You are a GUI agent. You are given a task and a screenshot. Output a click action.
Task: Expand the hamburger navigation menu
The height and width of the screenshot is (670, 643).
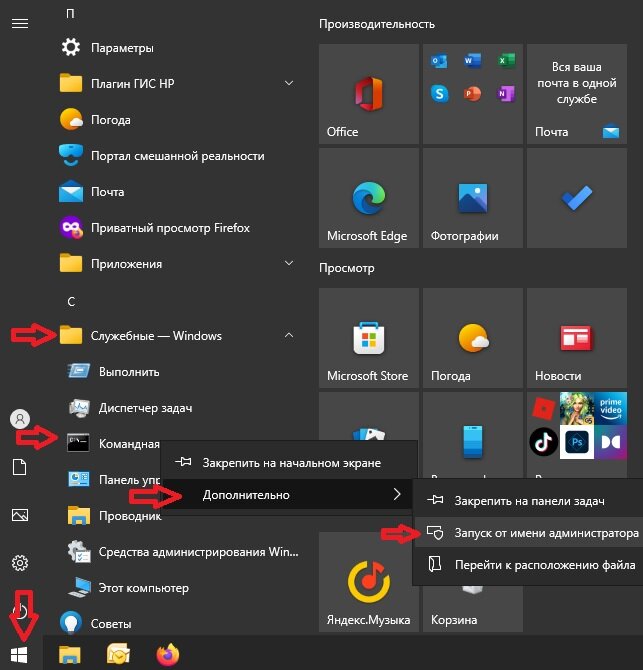(x=20, y=24)
